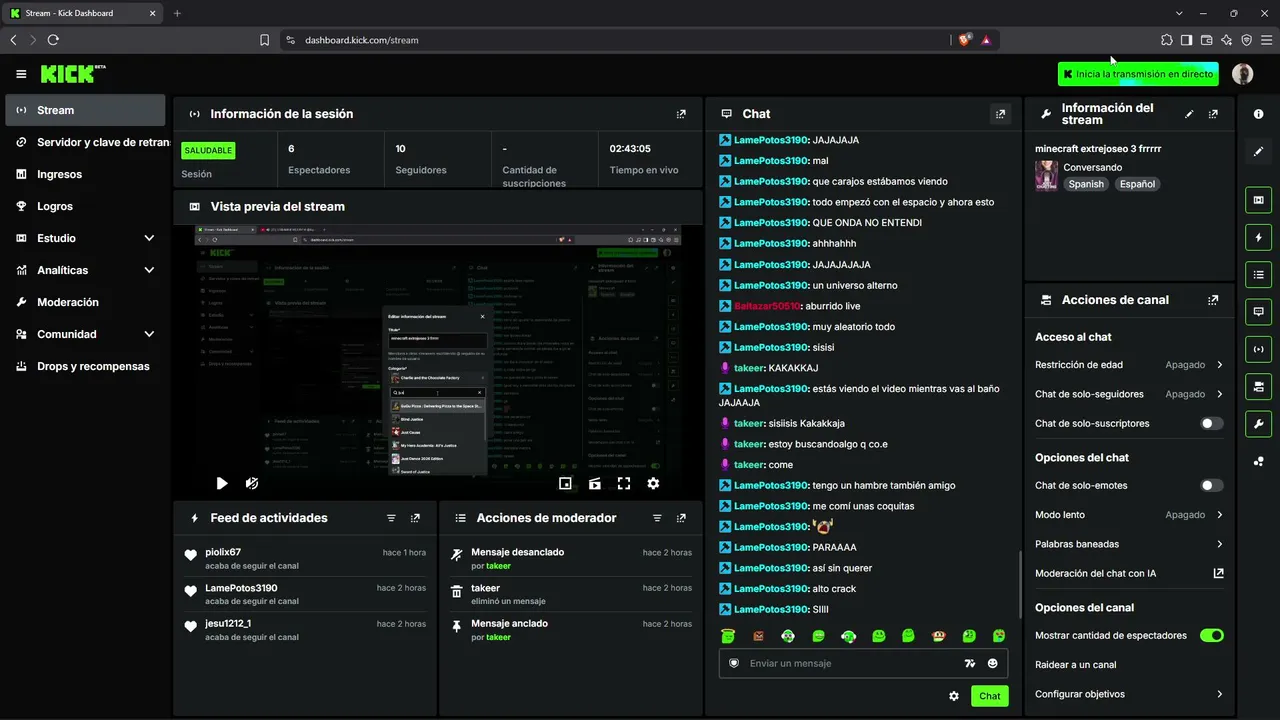
Task: Send message with the green Chat button
Action: (x=989, y=696)
